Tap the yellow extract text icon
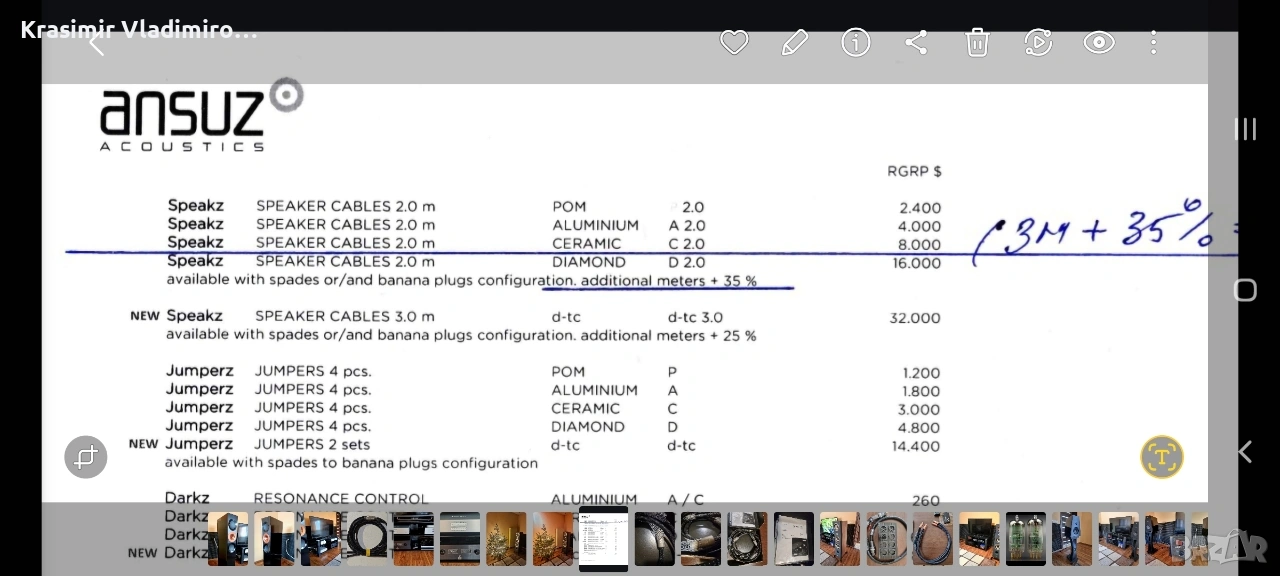The image size is (1280, 576). [1161, 457]
